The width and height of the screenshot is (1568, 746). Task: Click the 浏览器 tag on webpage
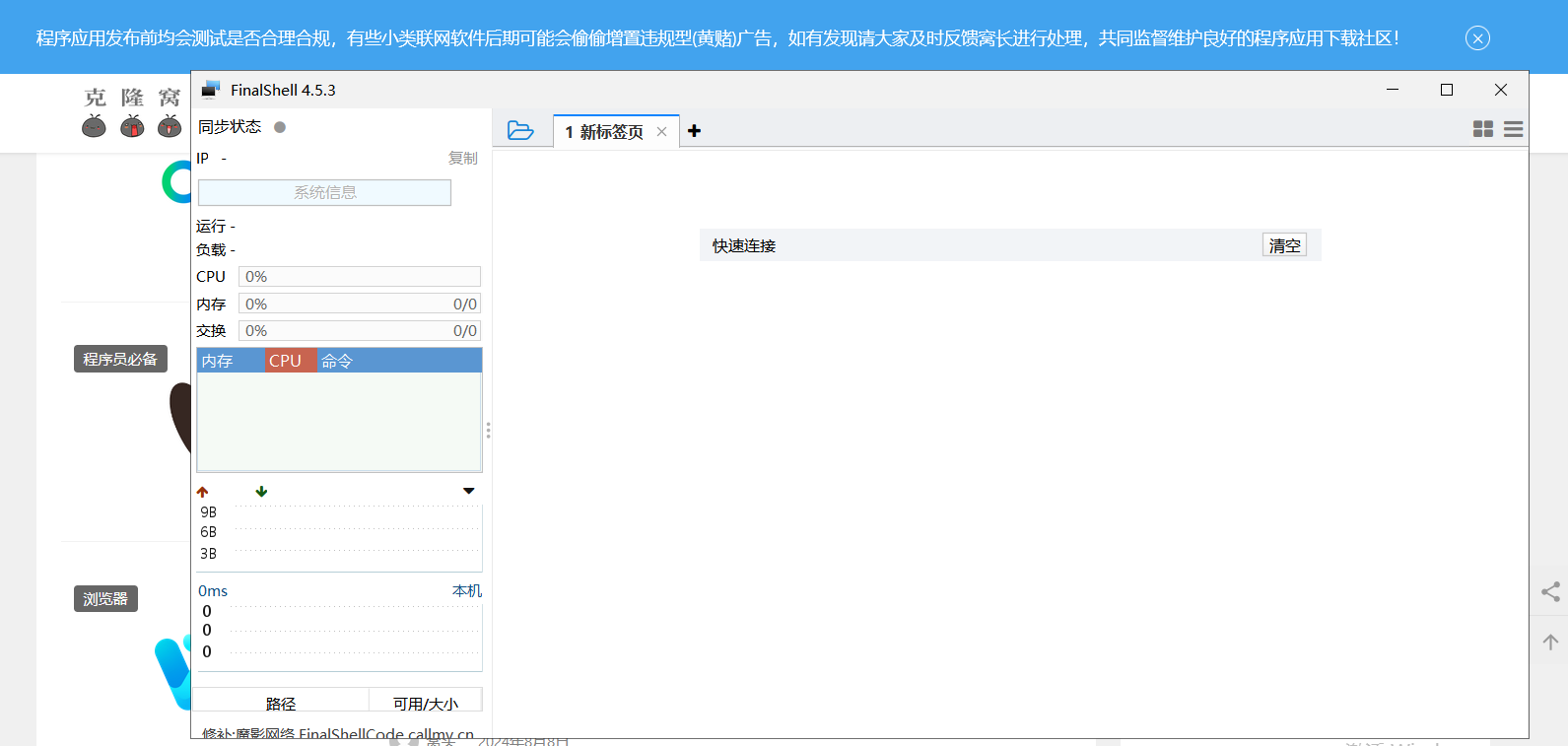105,598
